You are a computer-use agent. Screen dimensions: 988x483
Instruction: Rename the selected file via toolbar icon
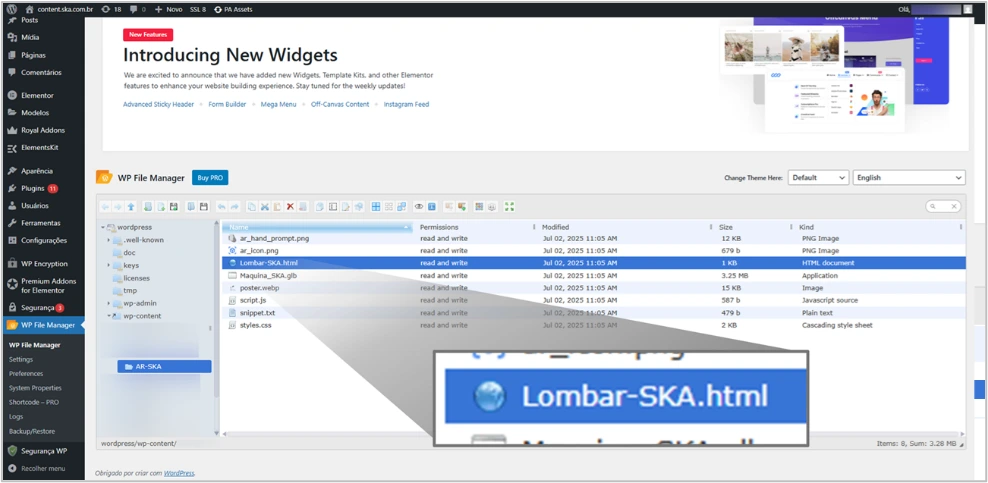333,207
